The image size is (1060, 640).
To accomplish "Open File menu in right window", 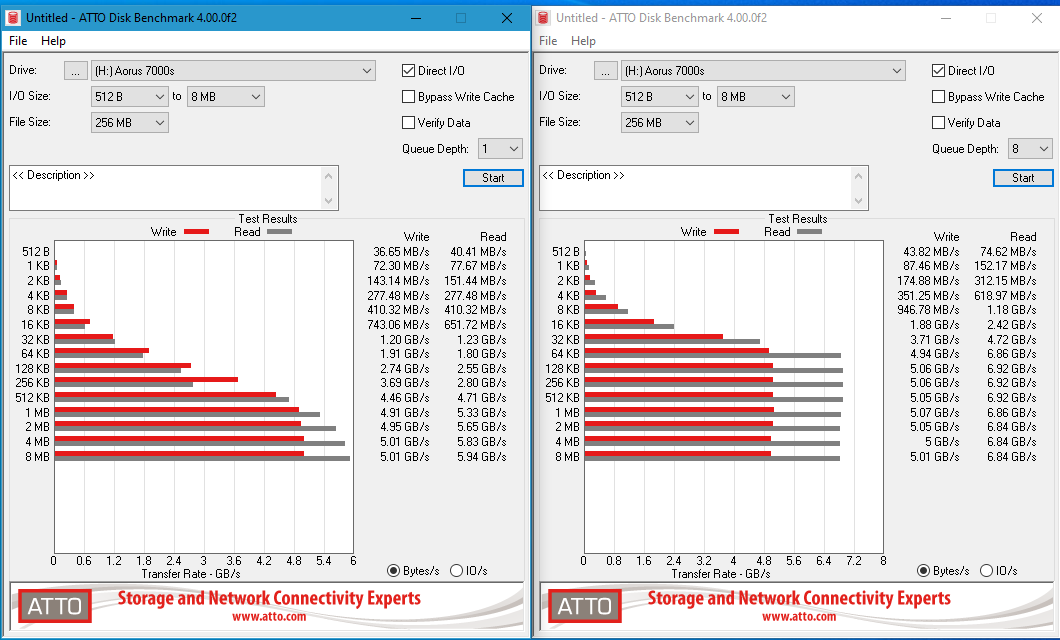I will pyautogui.click(x=548, y=41).
